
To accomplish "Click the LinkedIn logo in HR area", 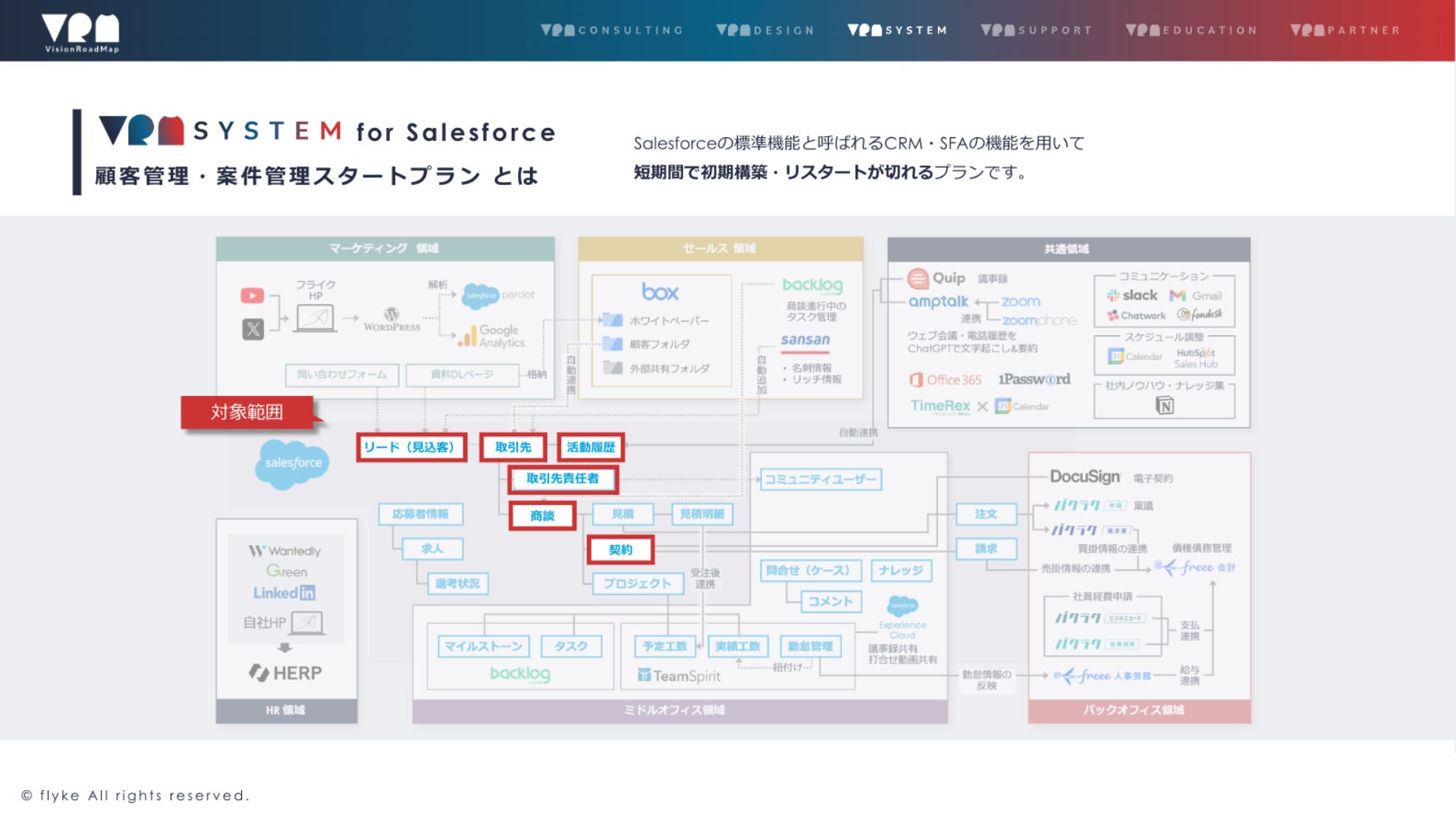I will coord(284,593).
